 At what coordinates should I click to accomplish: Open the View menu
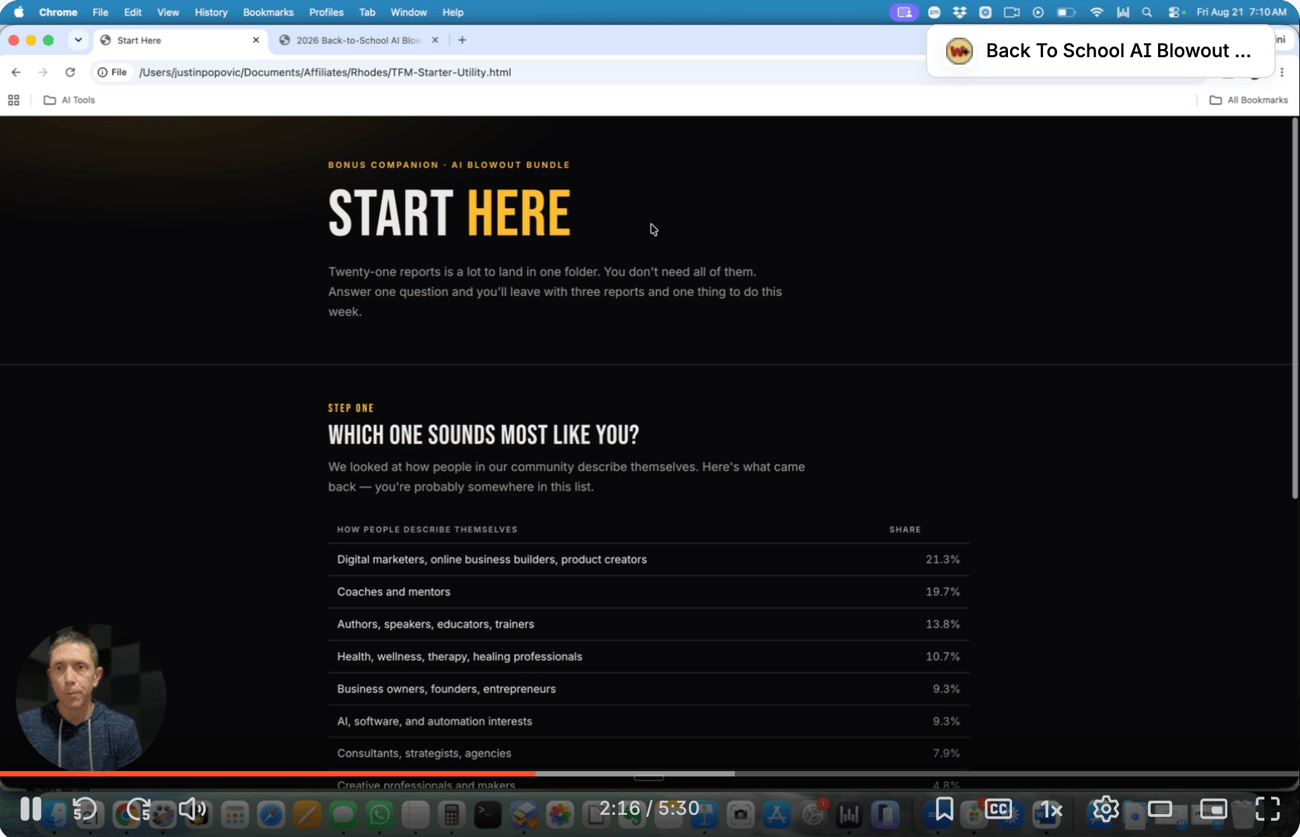pyautogui.click(x=168, y=12)
